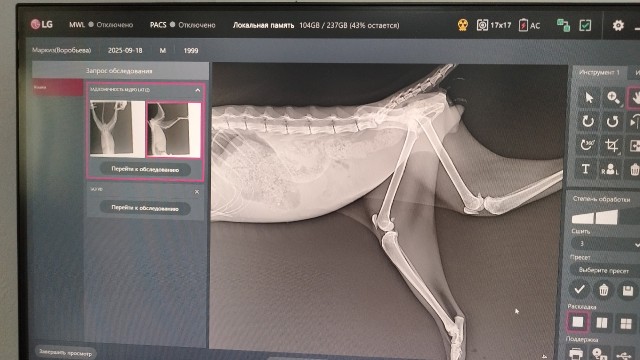This screenshot has height=360, width=640.
Task: Click Завершить просмотр button
Action: pos(65,353)
